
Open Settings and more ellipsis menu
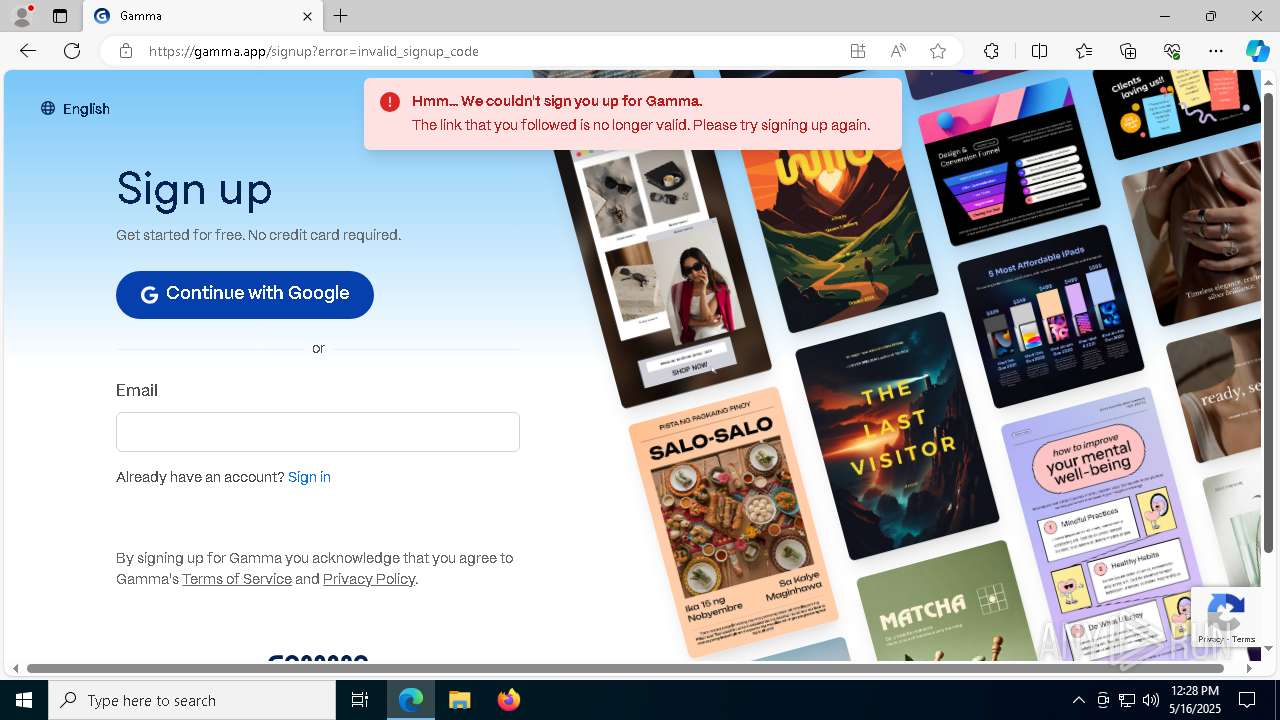point(1216,51)
